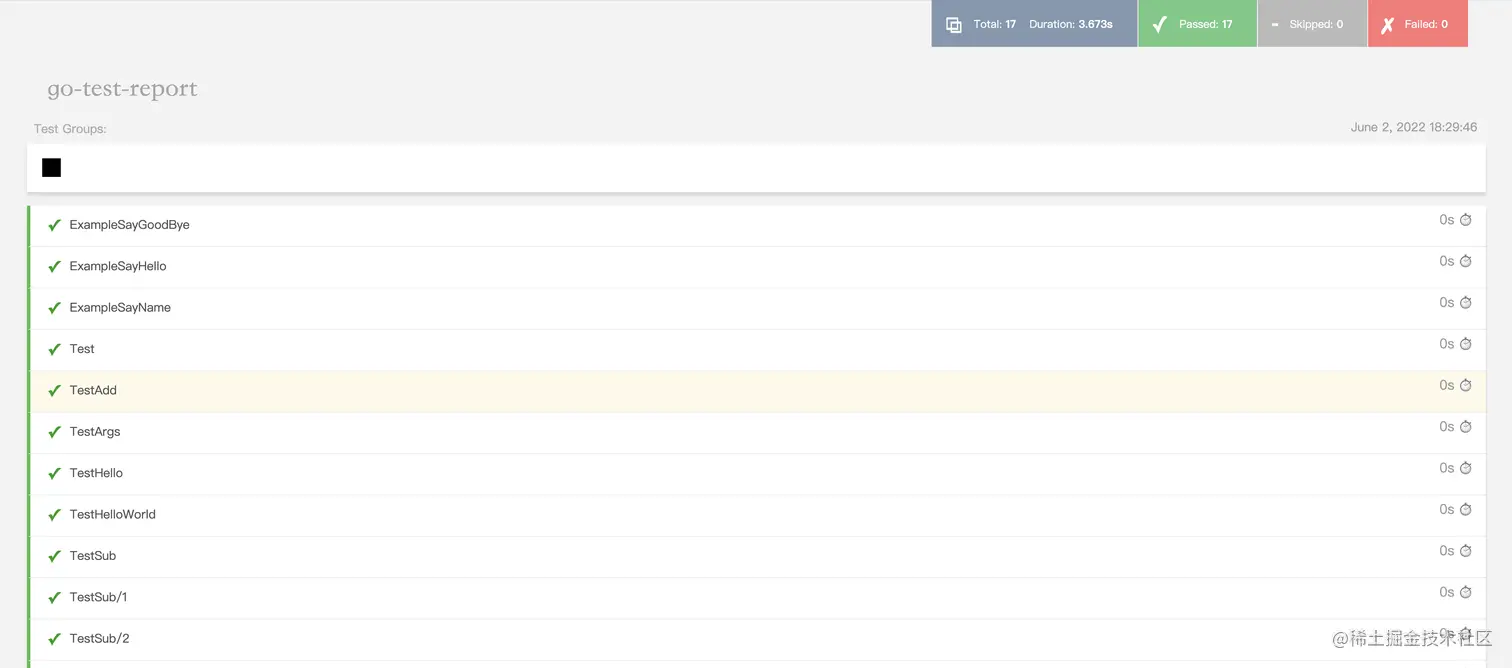Expand the TestArgs test result row
This screenshot has height=668, width=1512.
coord(757,432)
